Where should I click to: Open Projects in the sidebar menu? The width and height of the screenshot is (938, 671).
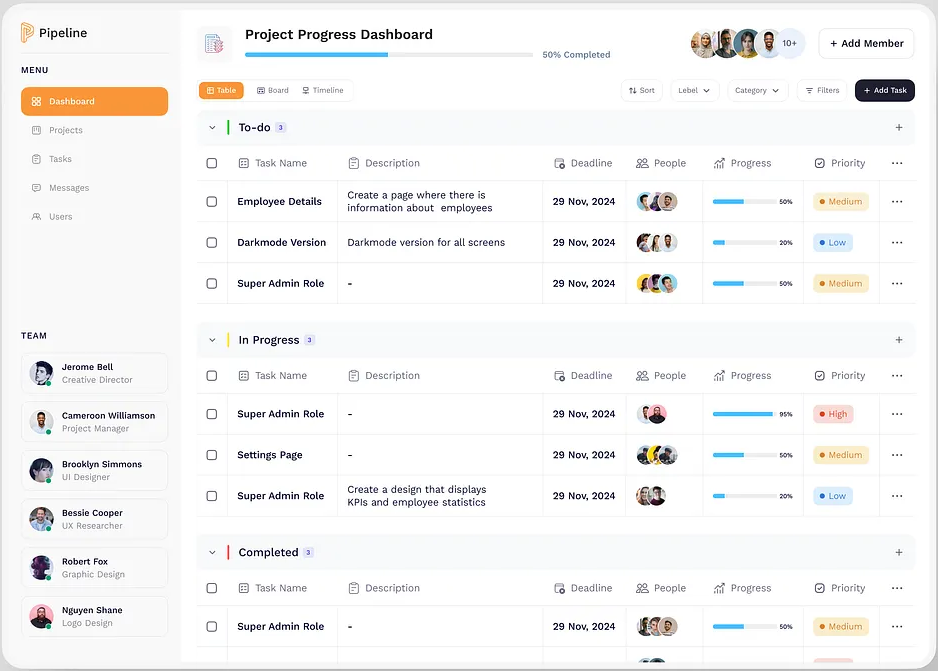(65, 130)
